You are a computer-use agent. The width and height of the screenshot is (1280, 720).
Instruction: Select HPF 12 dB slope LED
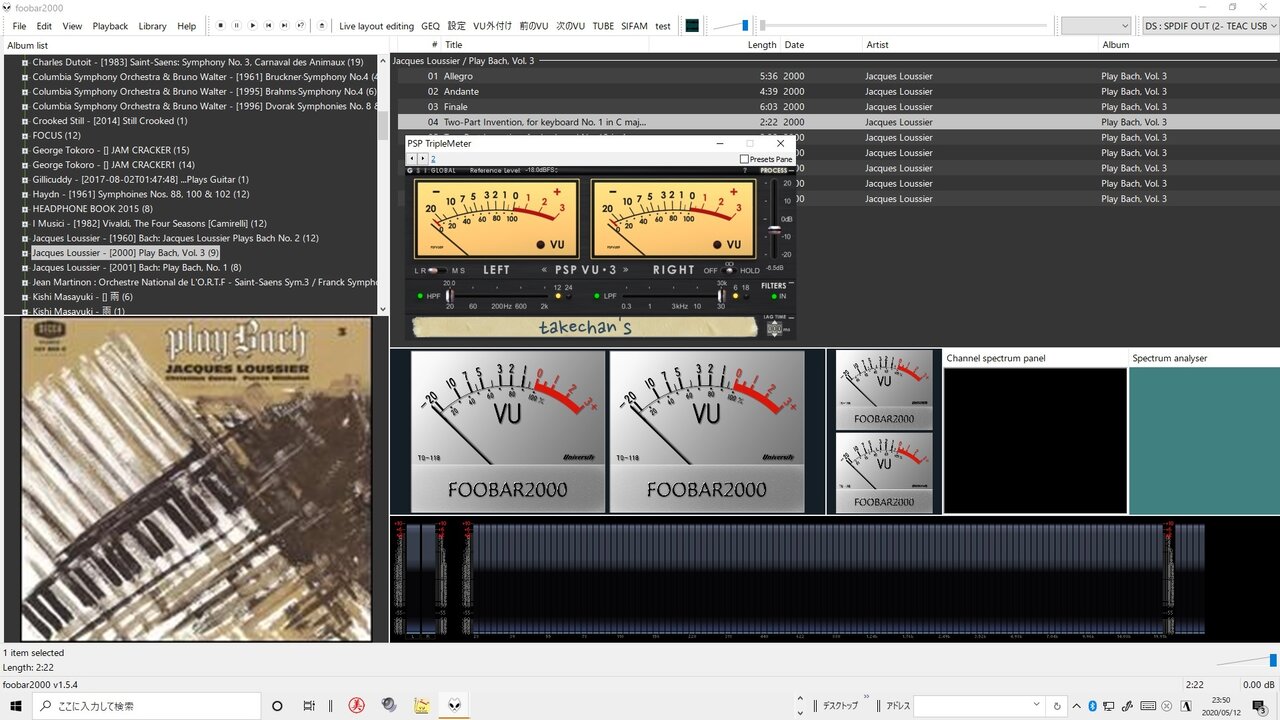[558, 296]
